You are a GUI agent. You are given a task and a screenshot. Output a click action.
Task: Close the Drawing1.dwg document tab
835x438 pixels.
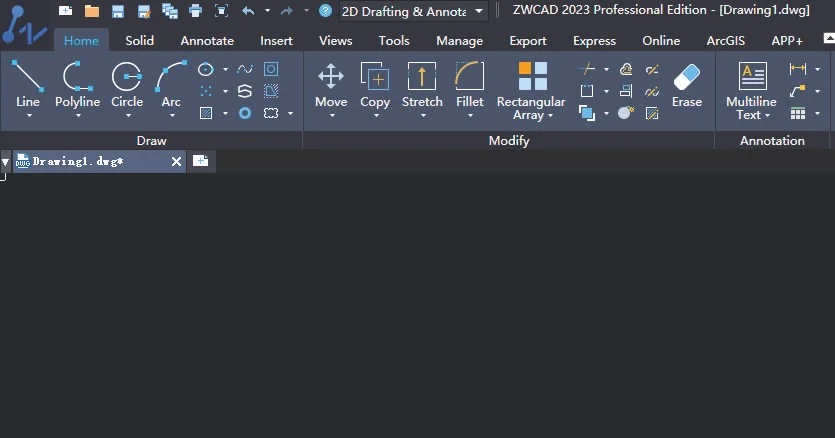pyautogui.click(x=176, y=161)
